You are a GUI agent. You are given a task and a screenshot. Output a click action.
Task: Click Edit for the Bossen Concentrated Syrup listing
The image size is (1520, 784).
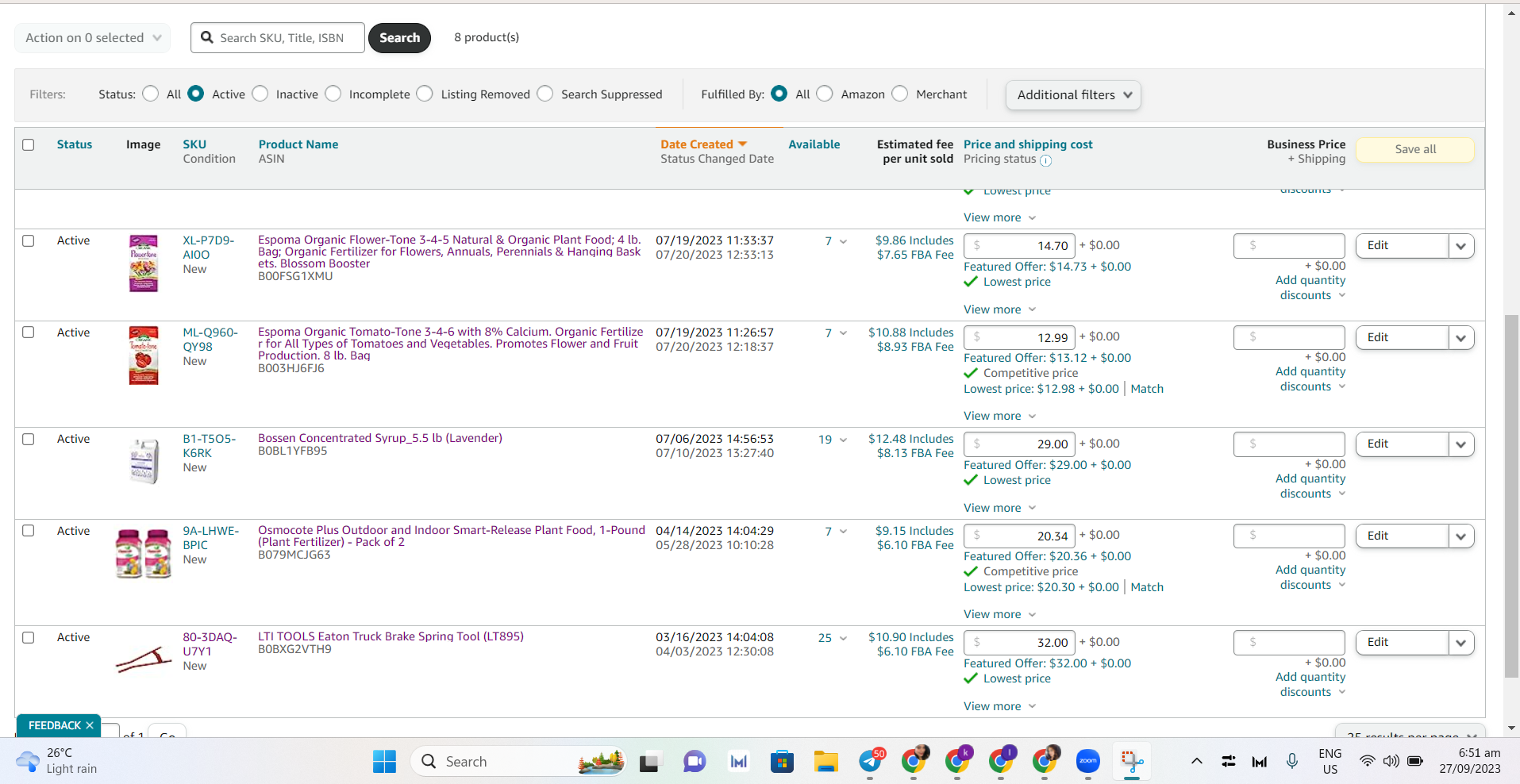1402,444
